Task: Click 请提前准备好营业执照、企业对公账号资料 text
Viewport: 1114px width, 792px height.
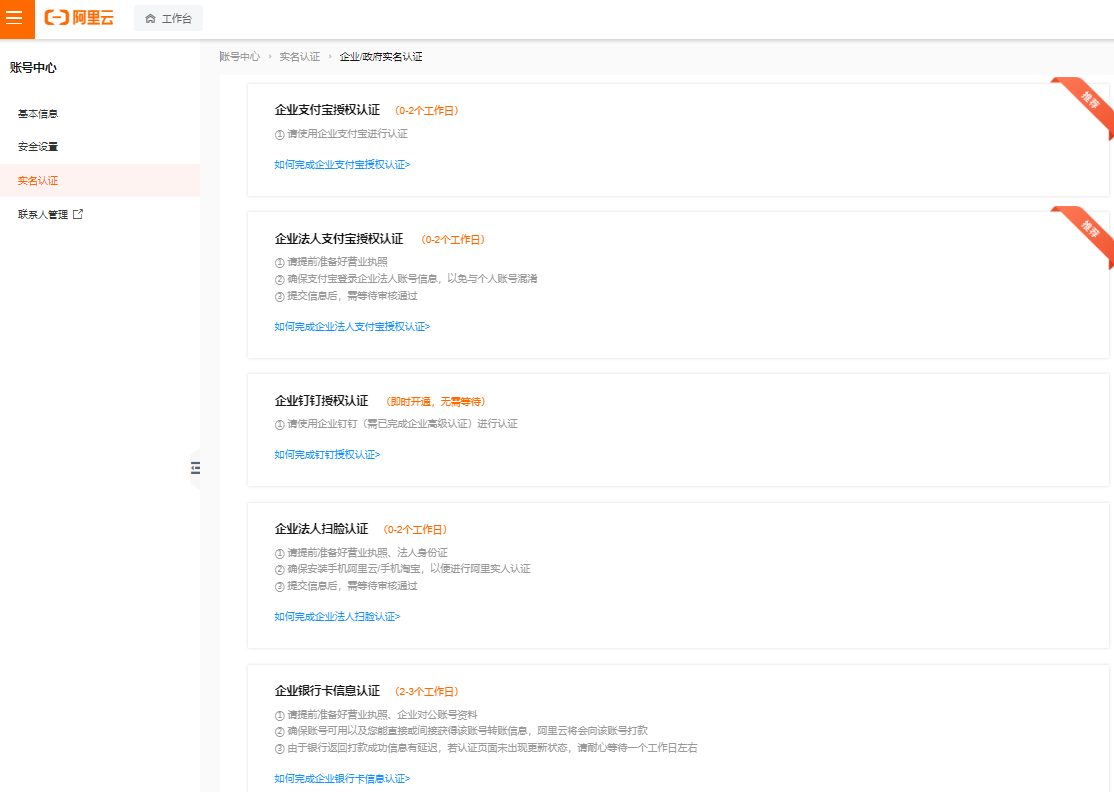Action: [x=382, y=715]
